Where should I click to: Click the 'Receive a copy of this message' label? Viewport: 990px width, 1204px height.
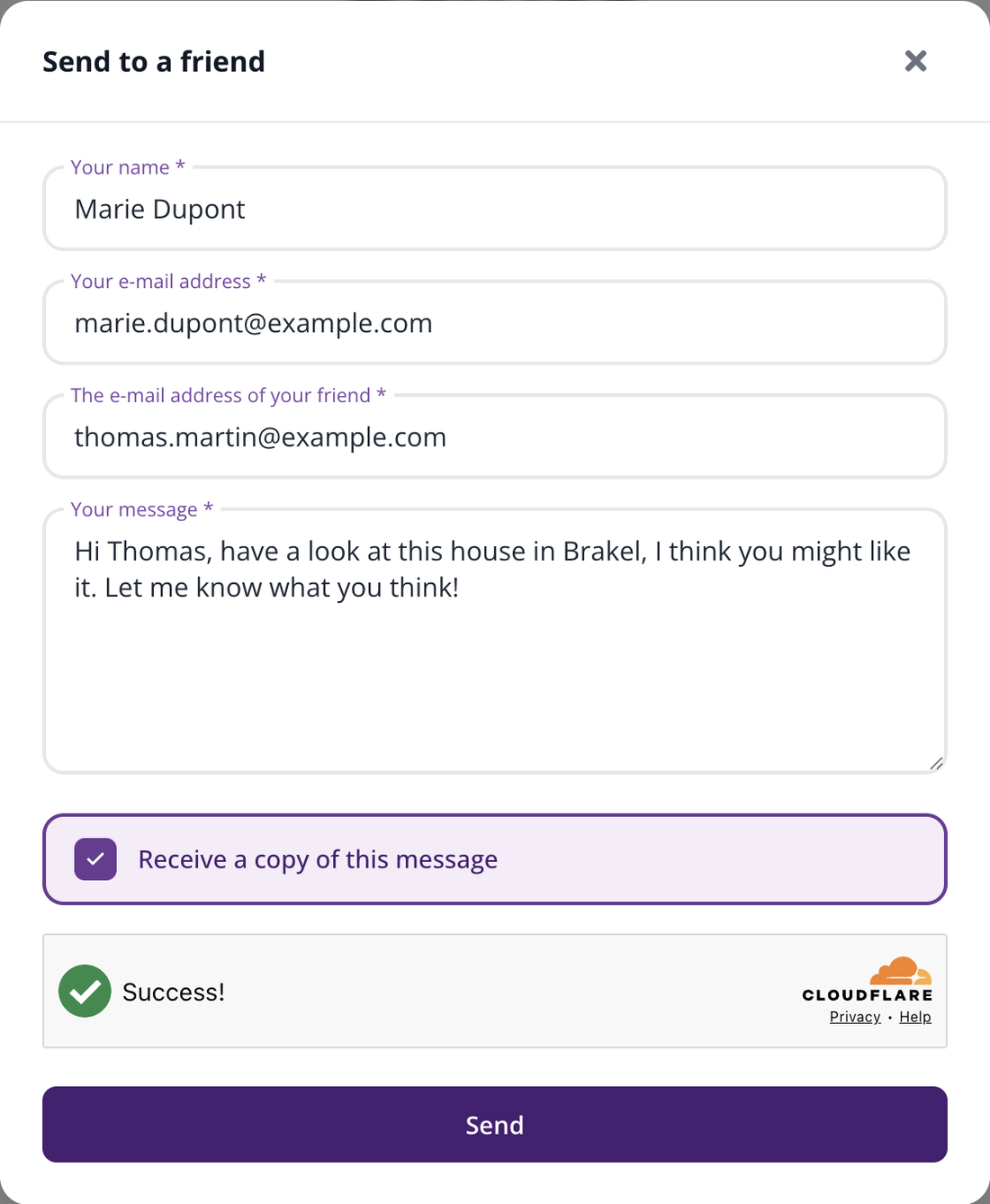[318, 859]
